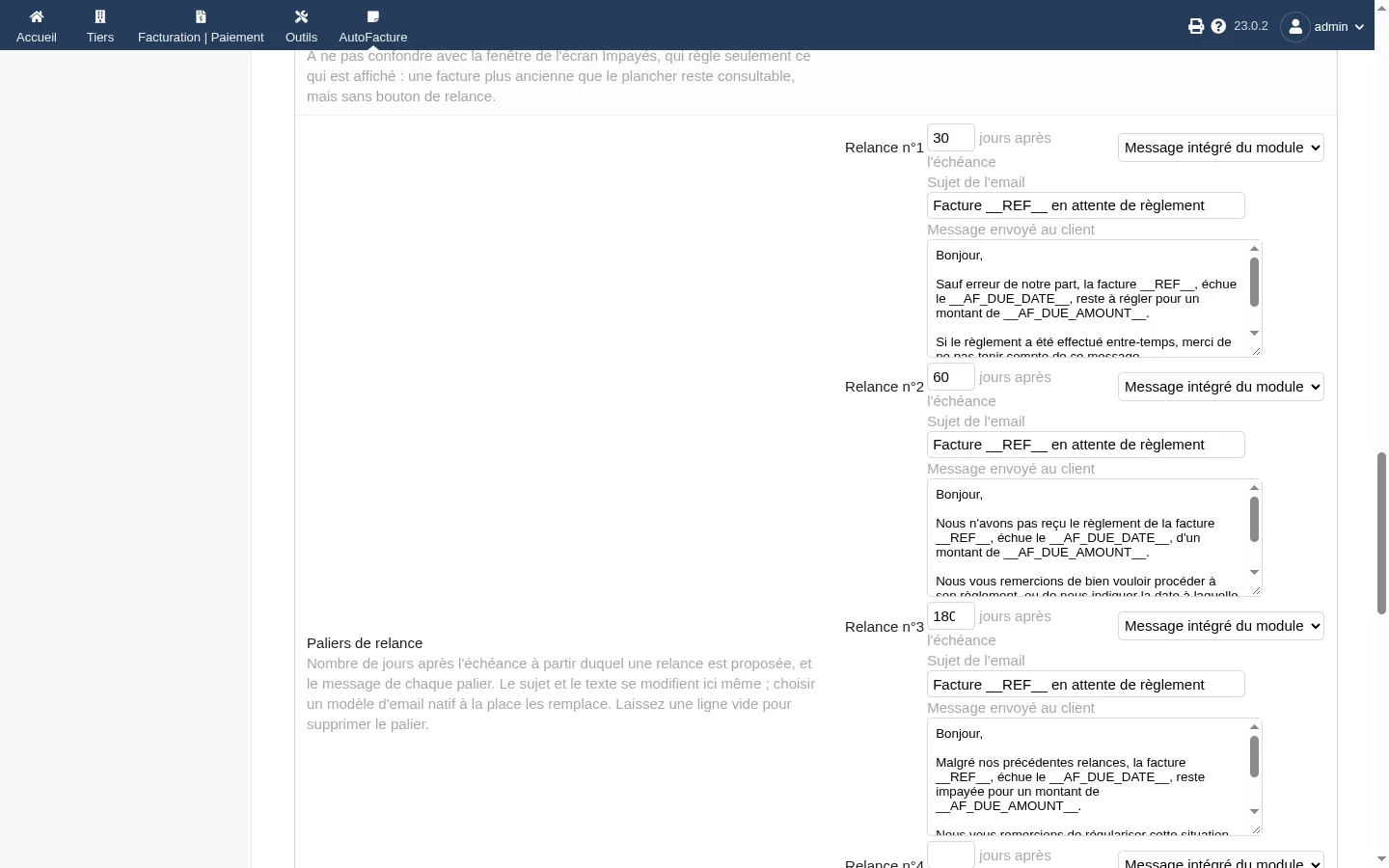Click the Facturation | Paiement menu label

(x=201, y=38)
